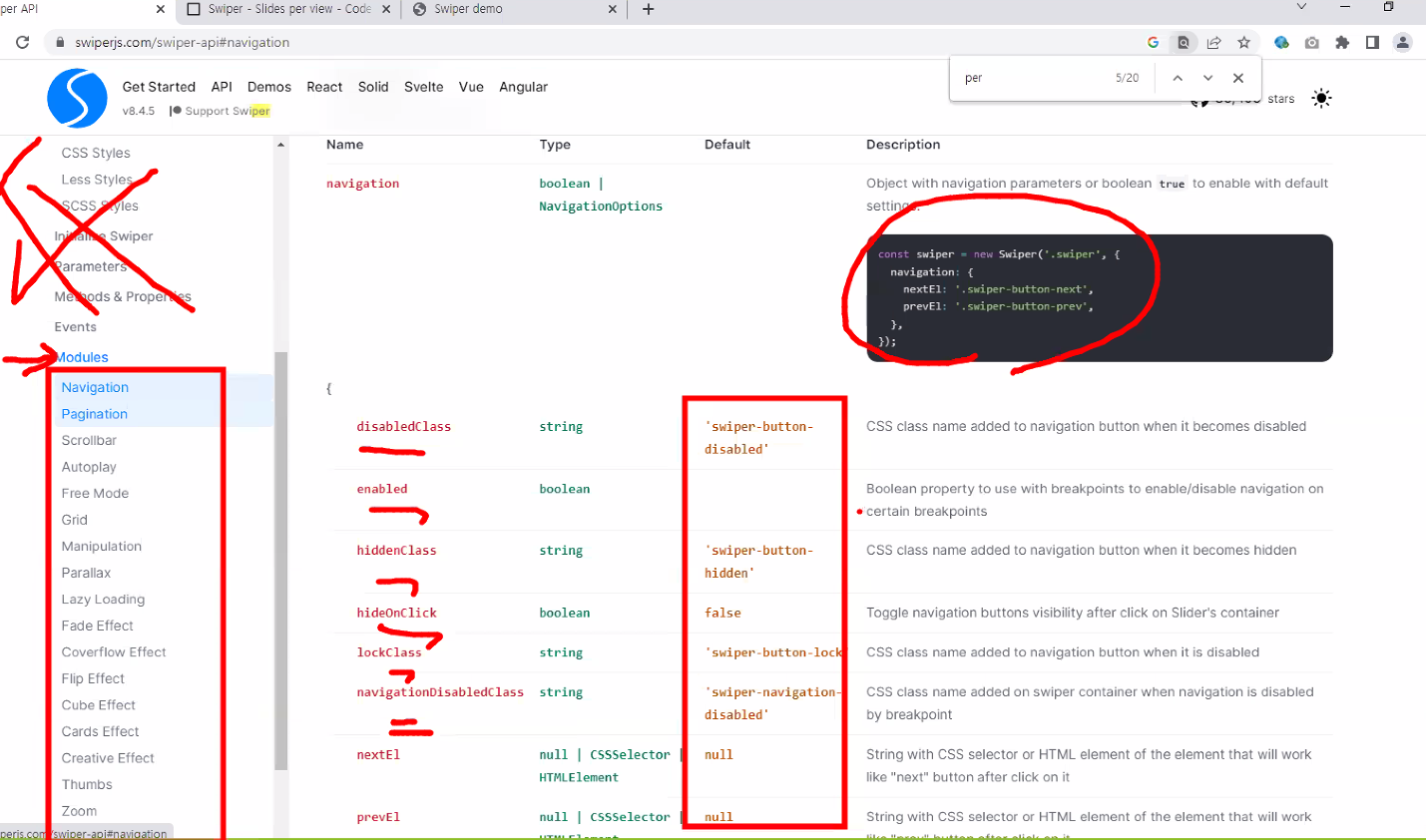Viewport: 1426px width, 840px height.
Task: Click the find-in-page magnifier icon
Action: pos(1184,43)
